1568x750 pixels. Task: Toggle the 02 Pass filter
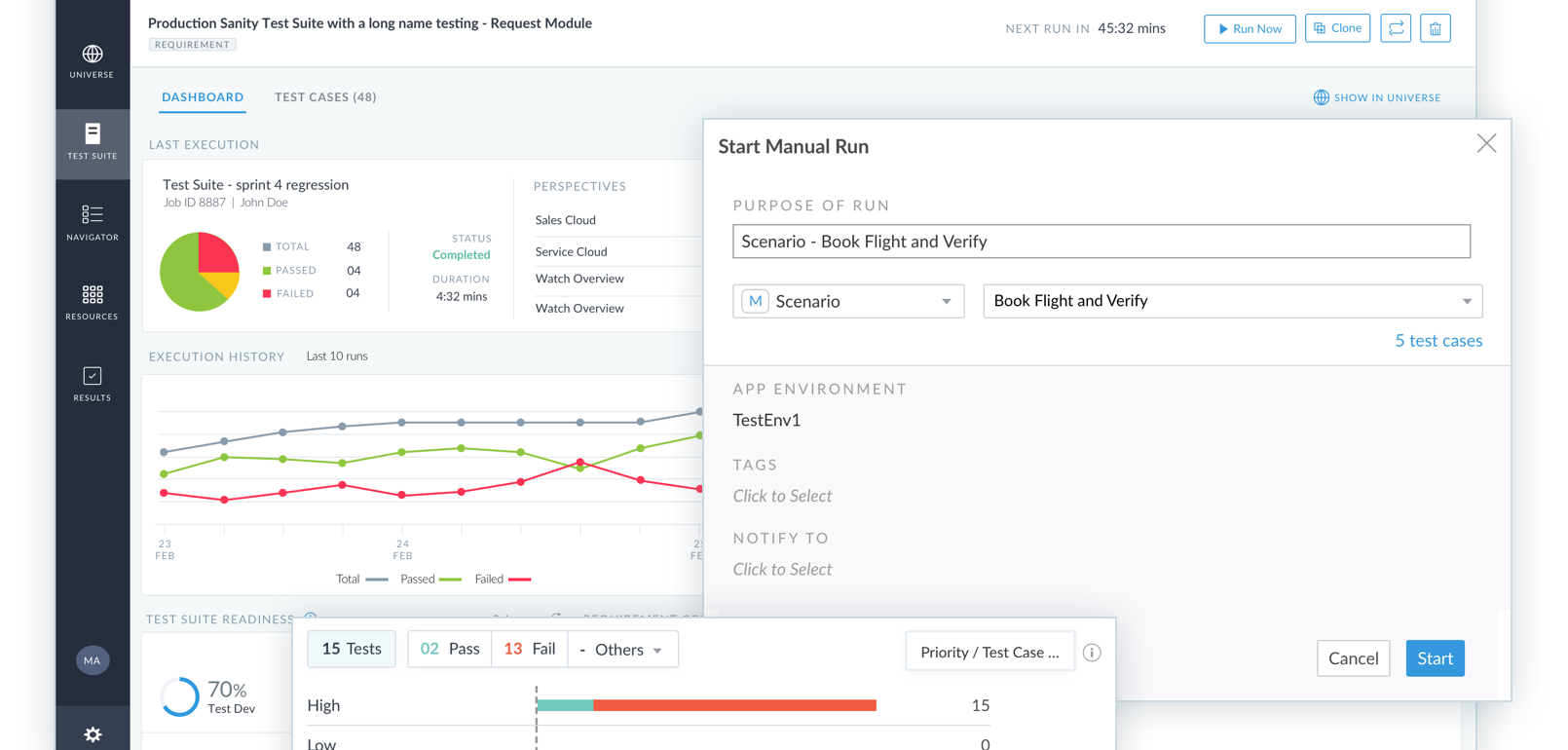pos(450,650)
